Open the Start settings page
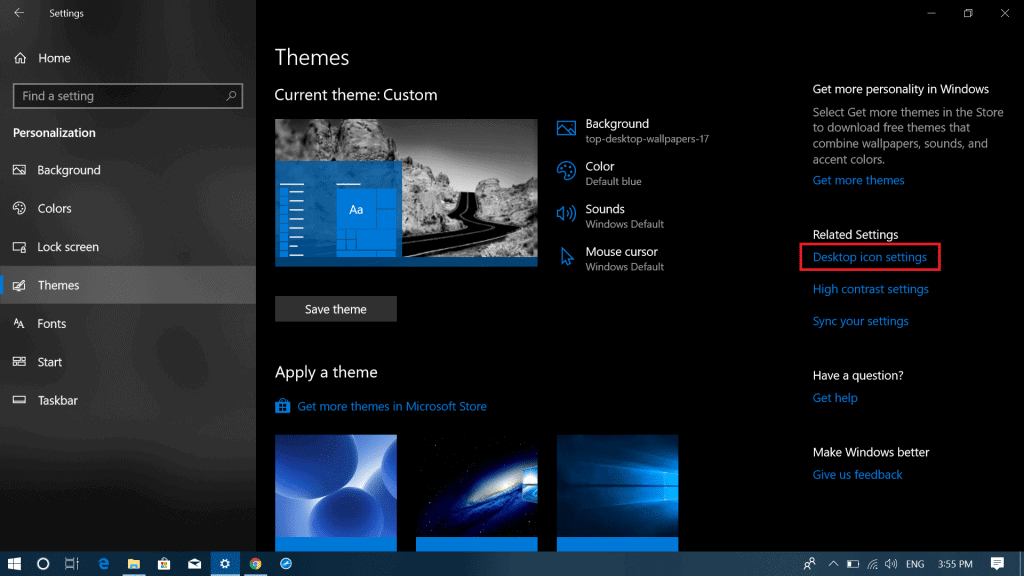Viewport: 1024px width, 576px height. pyautogui.click(x=128, y=362)
